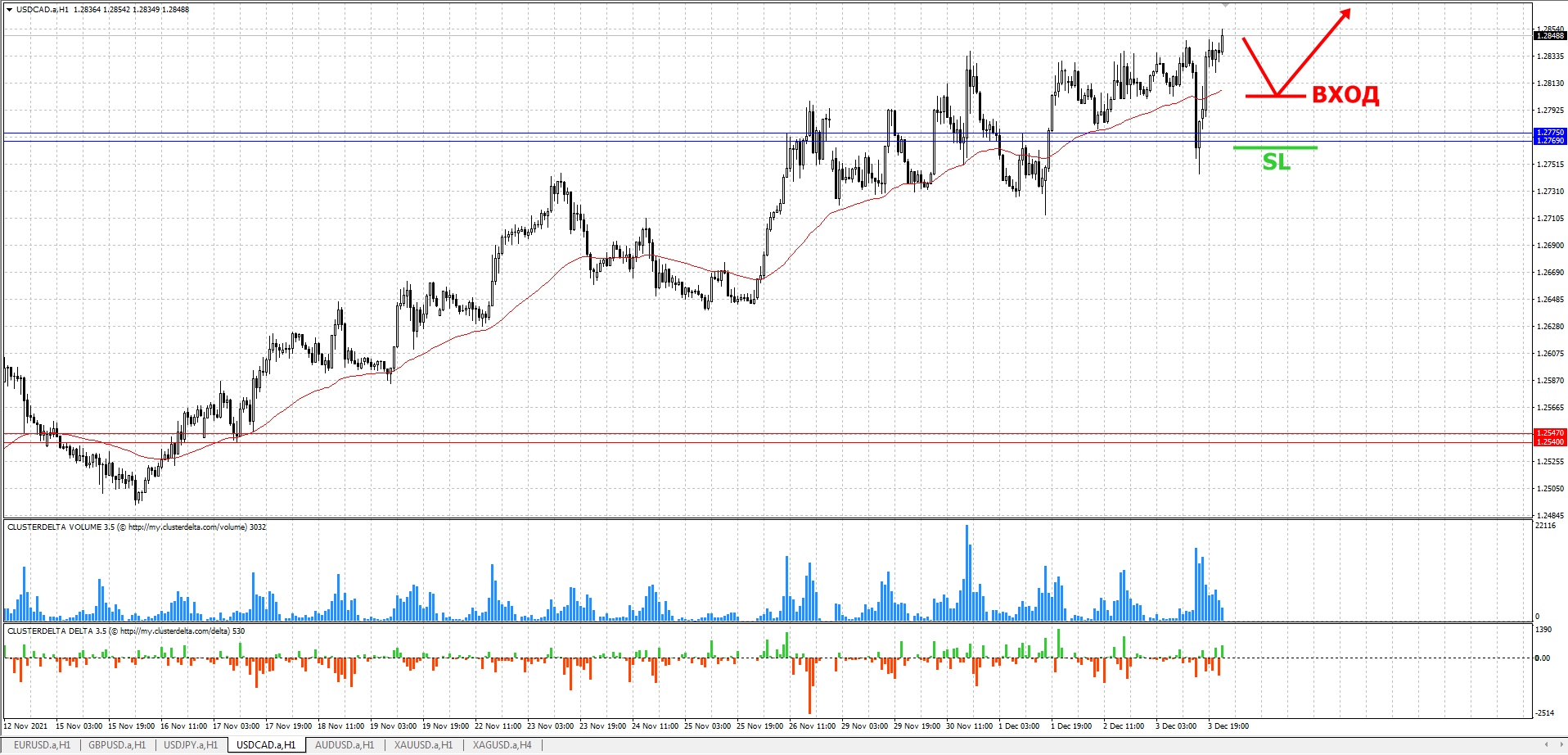
Task: Click the 1.28335 price scale value
Action: [1551, 57]
